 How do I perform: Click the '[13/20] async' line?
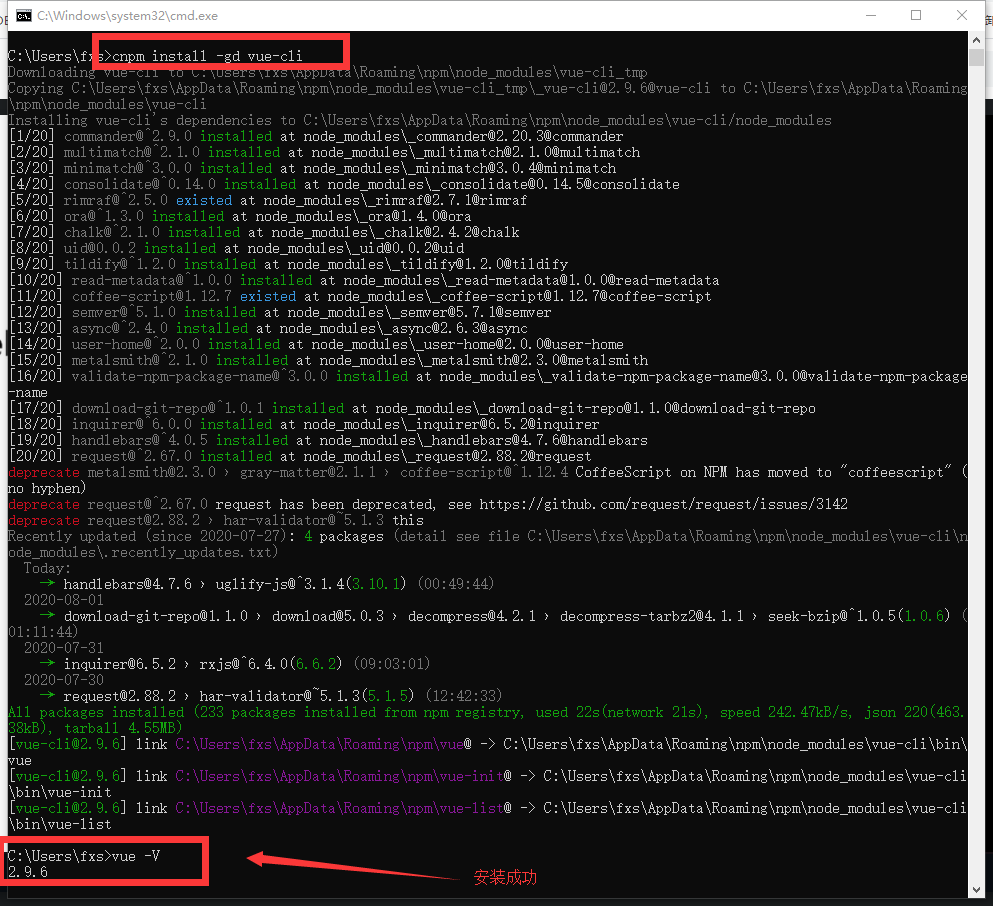click(268, 328)
